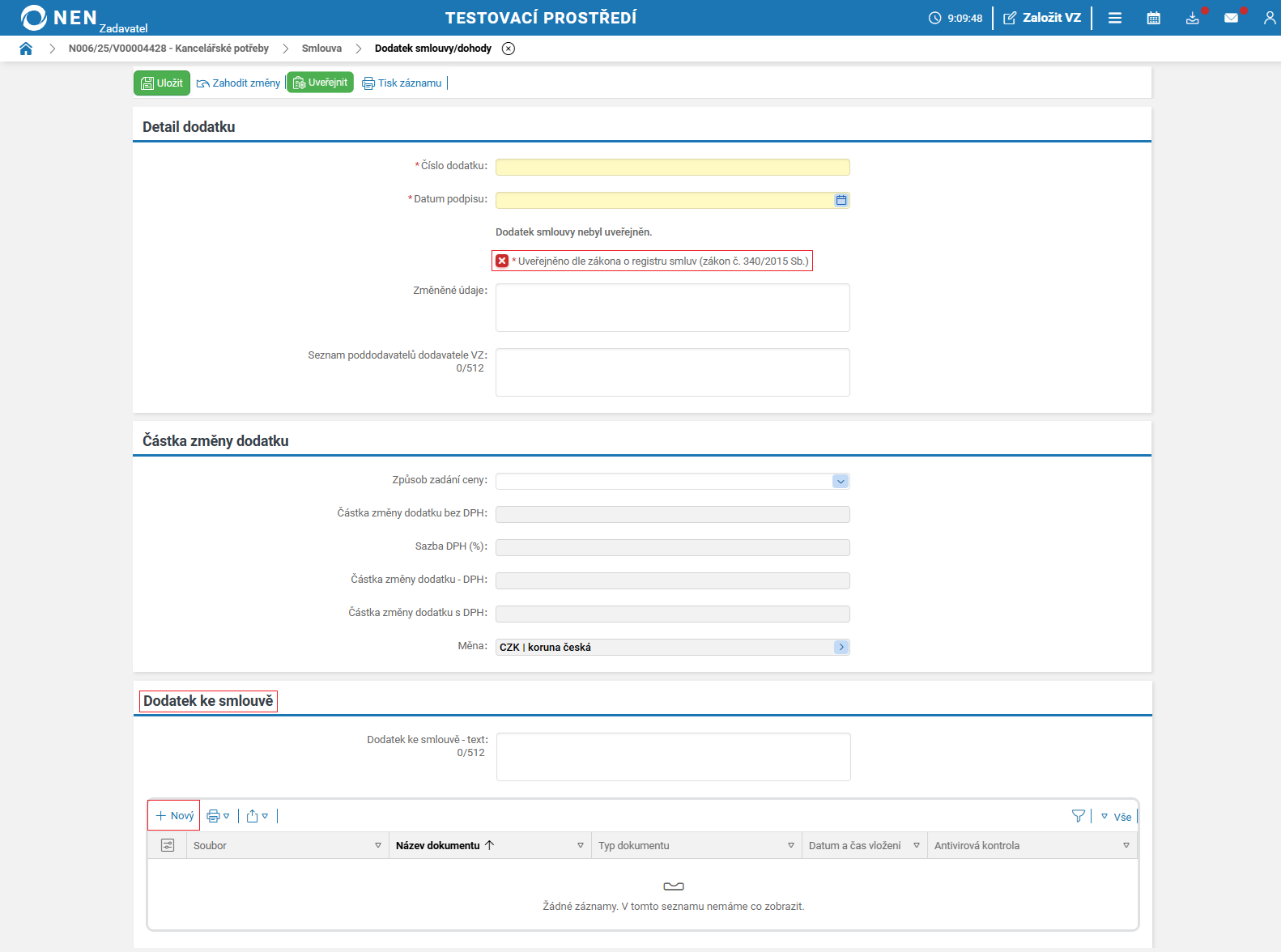This screenshot has height=952, width=1281.
Task: Open Soubor column filter arrow
Action: click(378, 845)
